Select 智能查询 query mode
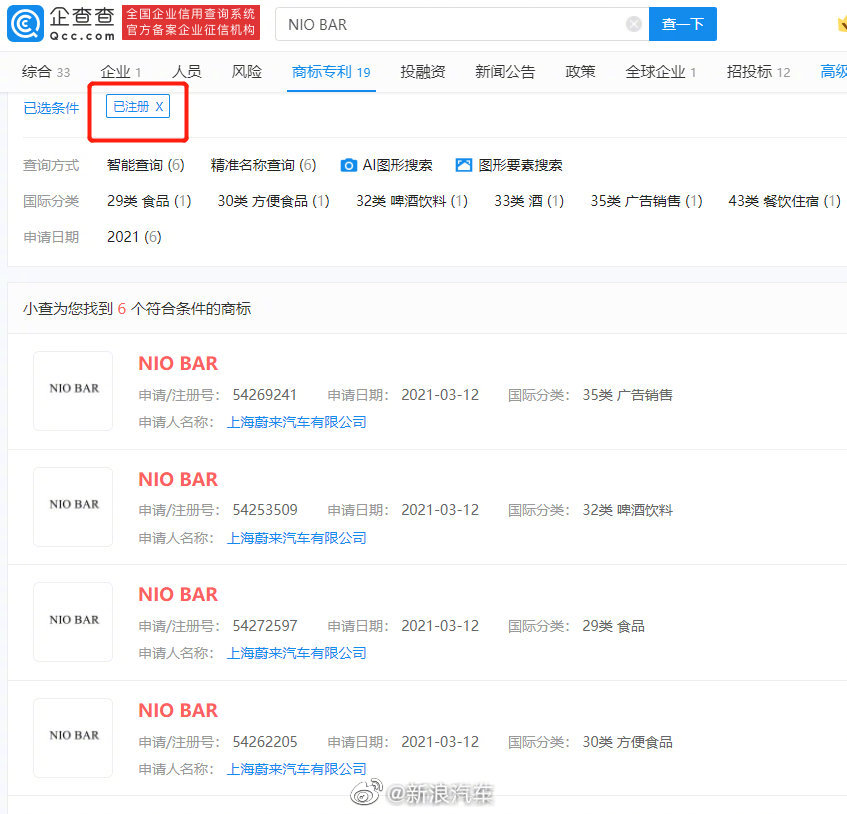This screenshot has width=847, height=814. (x=143, y=165)
